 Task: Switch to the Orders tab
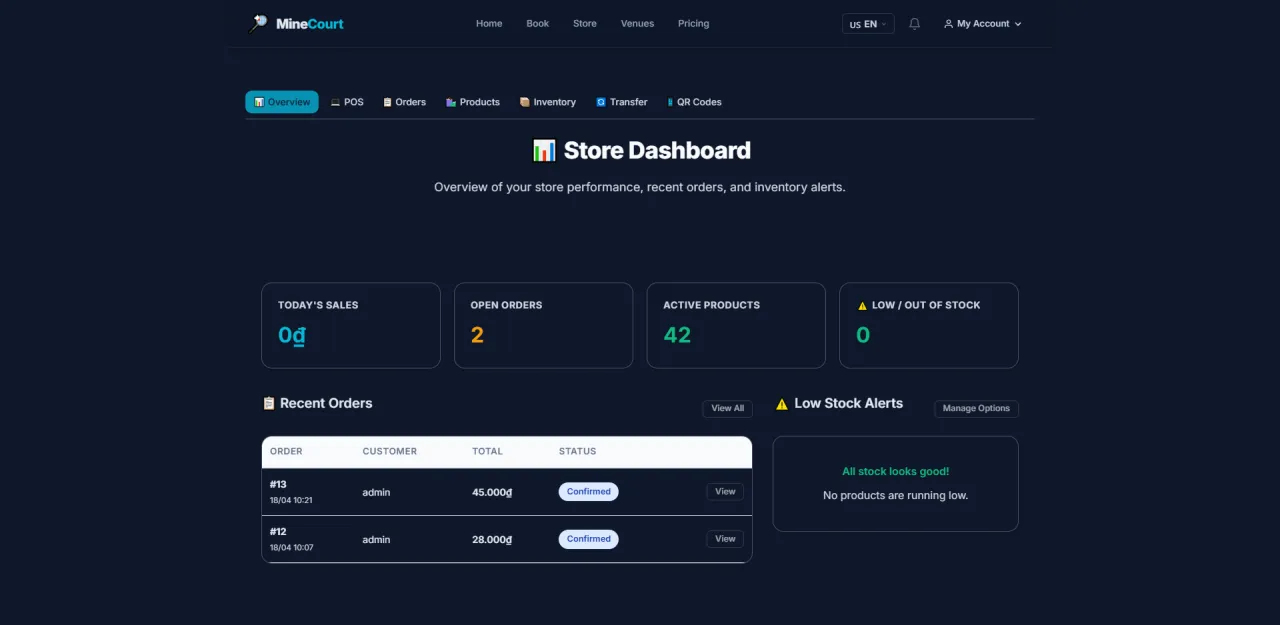pyautogui.click(x=404, y=102)
